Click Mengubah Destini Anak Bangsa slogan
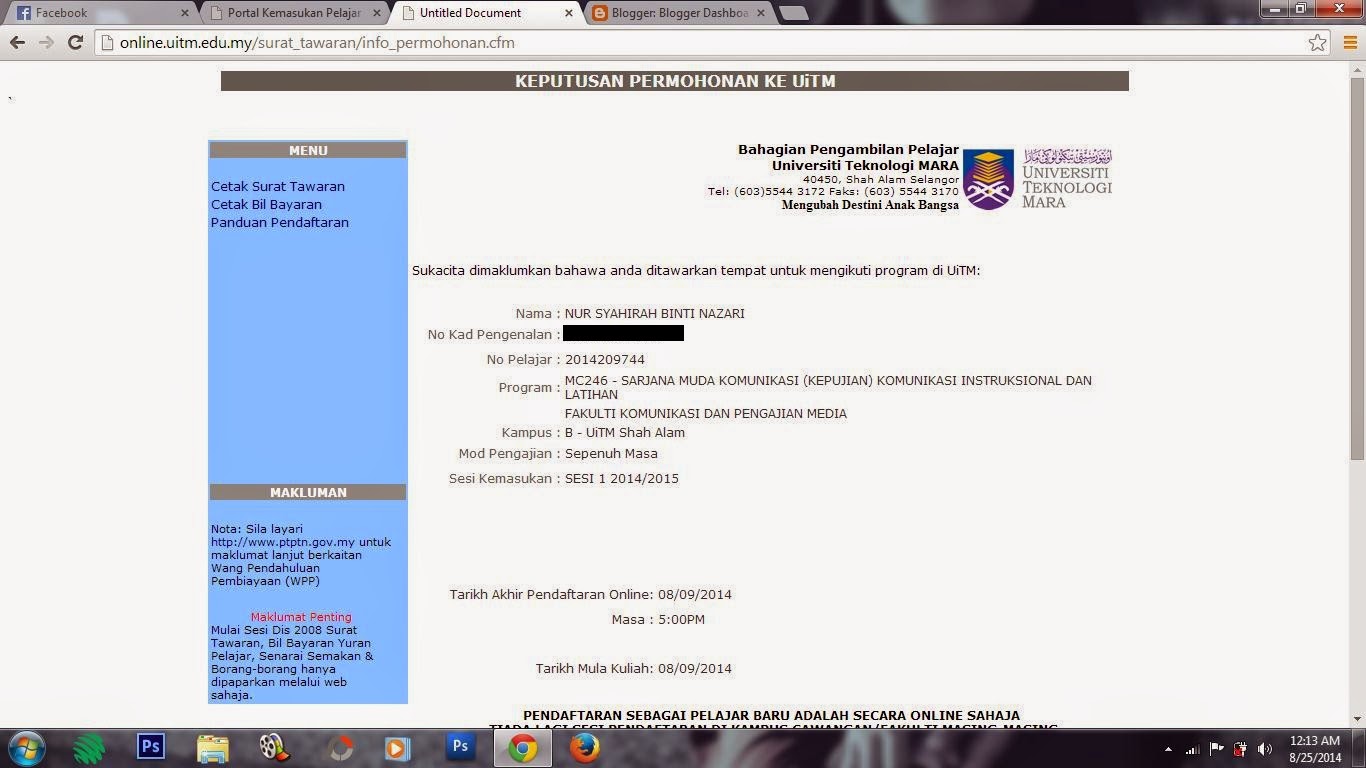This screenshot has width=1366, height=768. 870,205
